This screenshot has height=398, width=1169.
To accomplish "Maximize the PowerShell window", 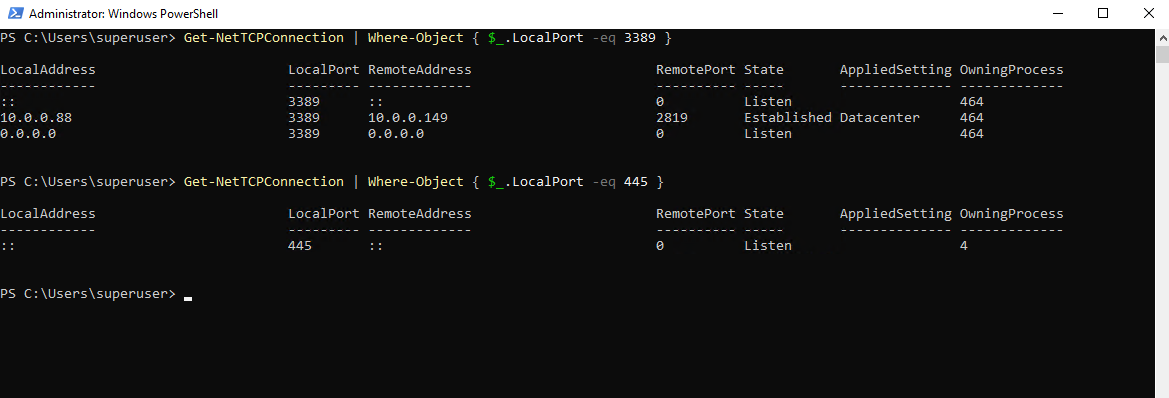I will click(x=1103, y=13).
